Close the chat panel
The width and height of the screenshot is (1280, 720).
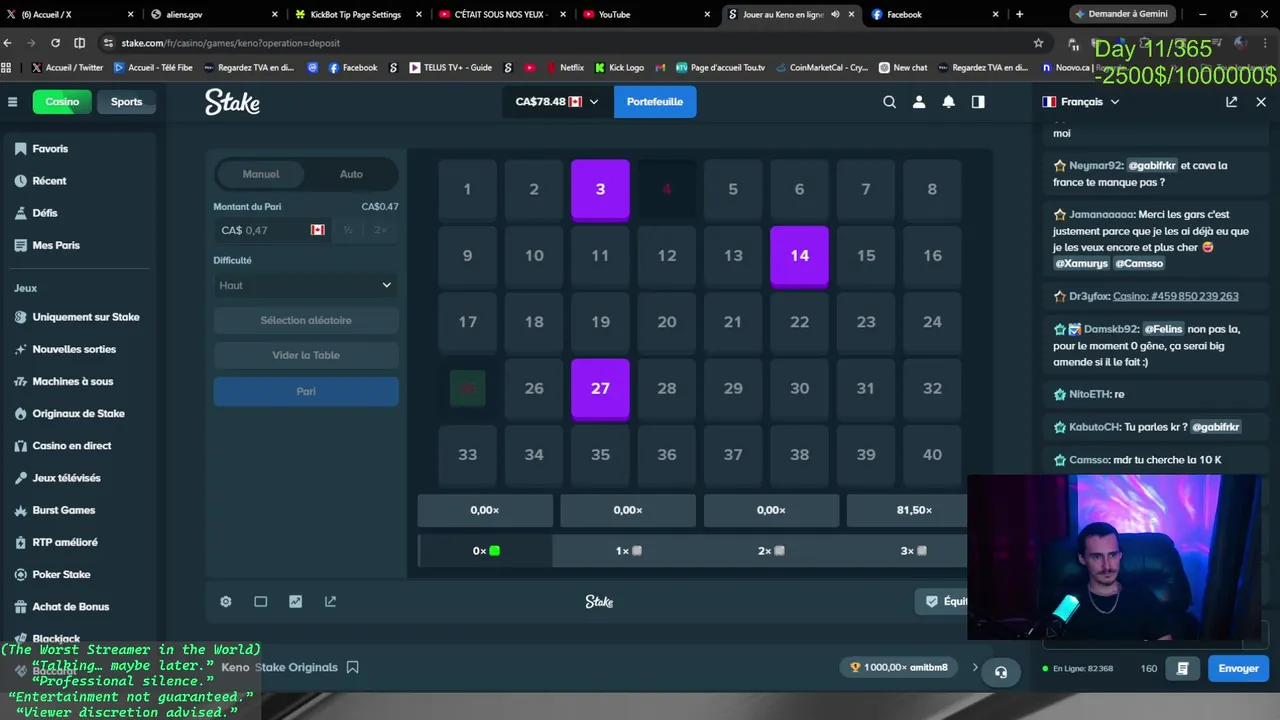(x=1261, y=102)
